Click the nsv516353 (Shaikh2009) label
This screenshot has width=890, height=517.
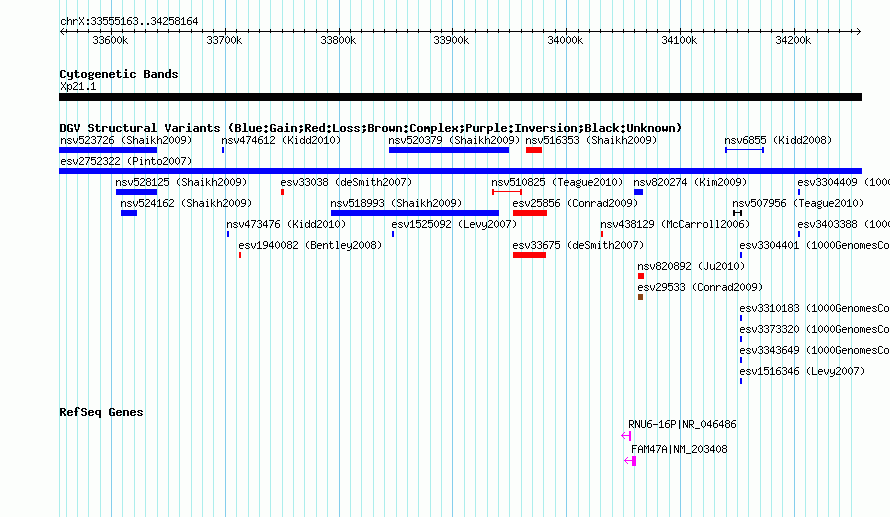click(x=591, y=140)
